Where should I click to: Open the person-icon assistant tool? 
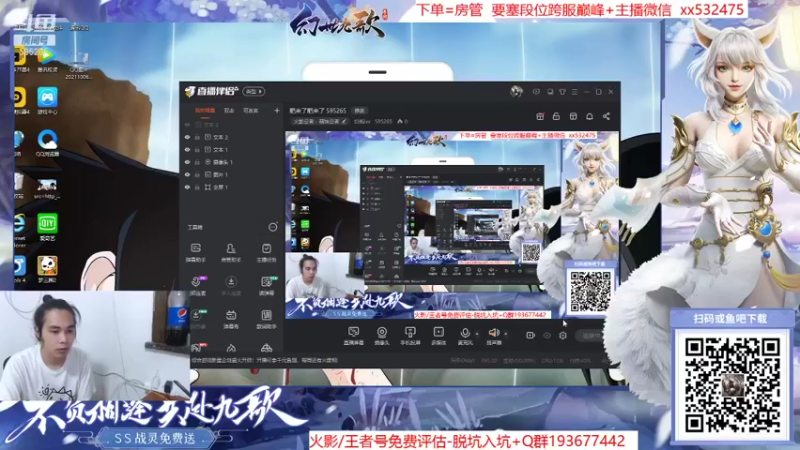tap(231, 253)
